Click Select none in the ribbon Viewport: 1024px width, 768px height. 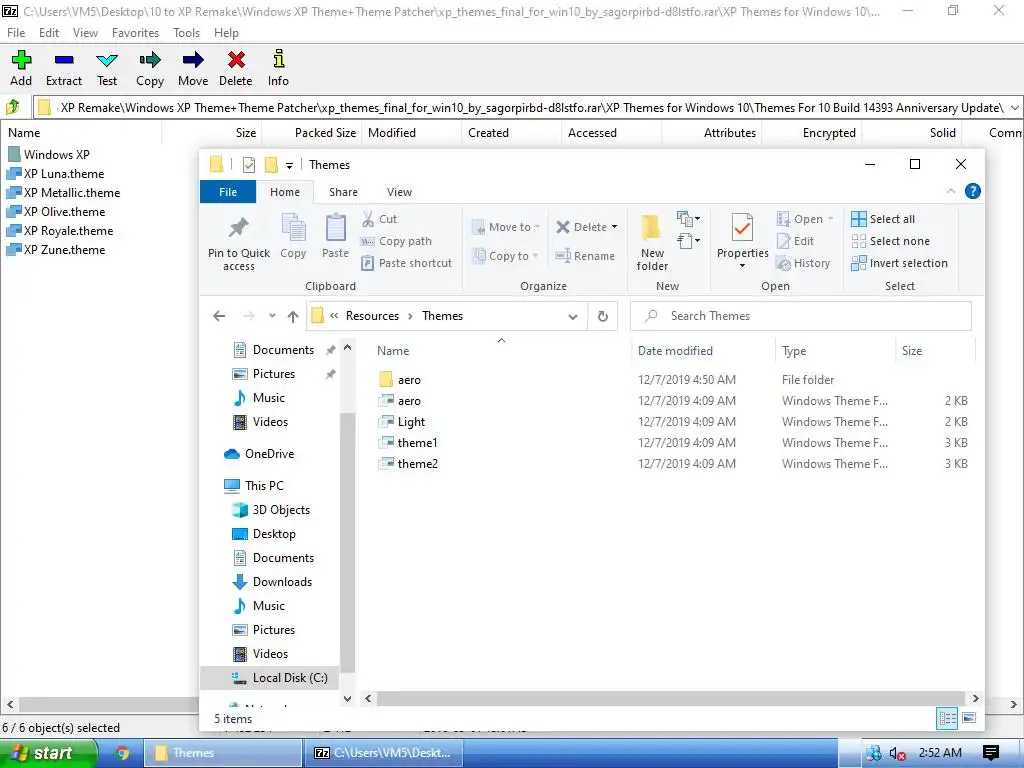pos(890,241)
